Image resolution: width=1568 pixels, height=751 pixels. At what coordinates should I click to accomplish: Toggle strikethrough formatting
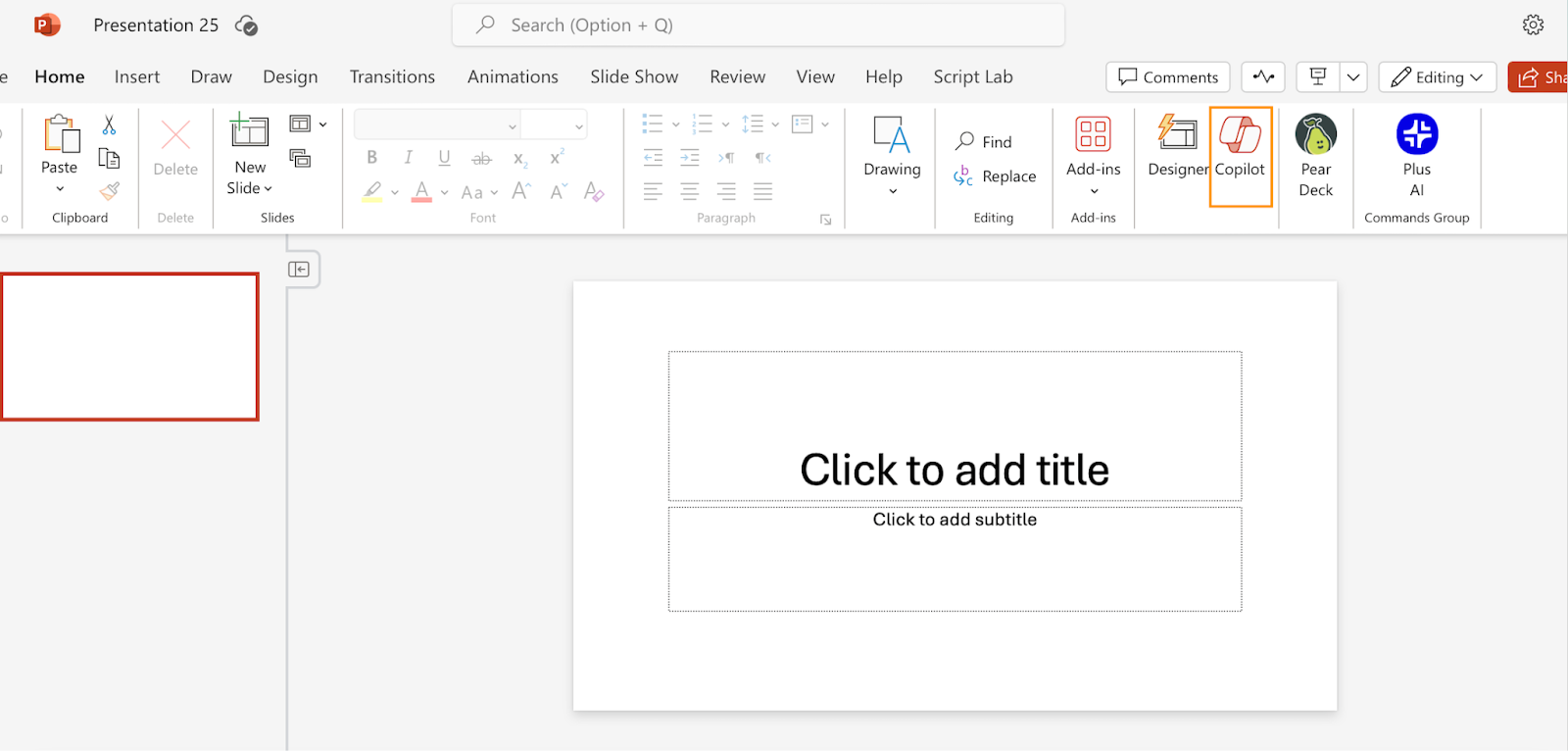481,158
